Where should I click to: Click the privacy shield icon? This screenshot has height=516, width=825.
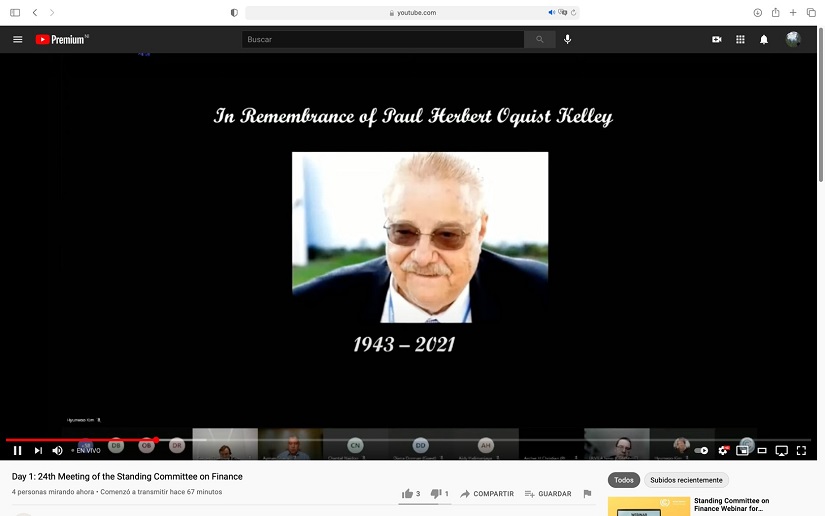(234, 12)
